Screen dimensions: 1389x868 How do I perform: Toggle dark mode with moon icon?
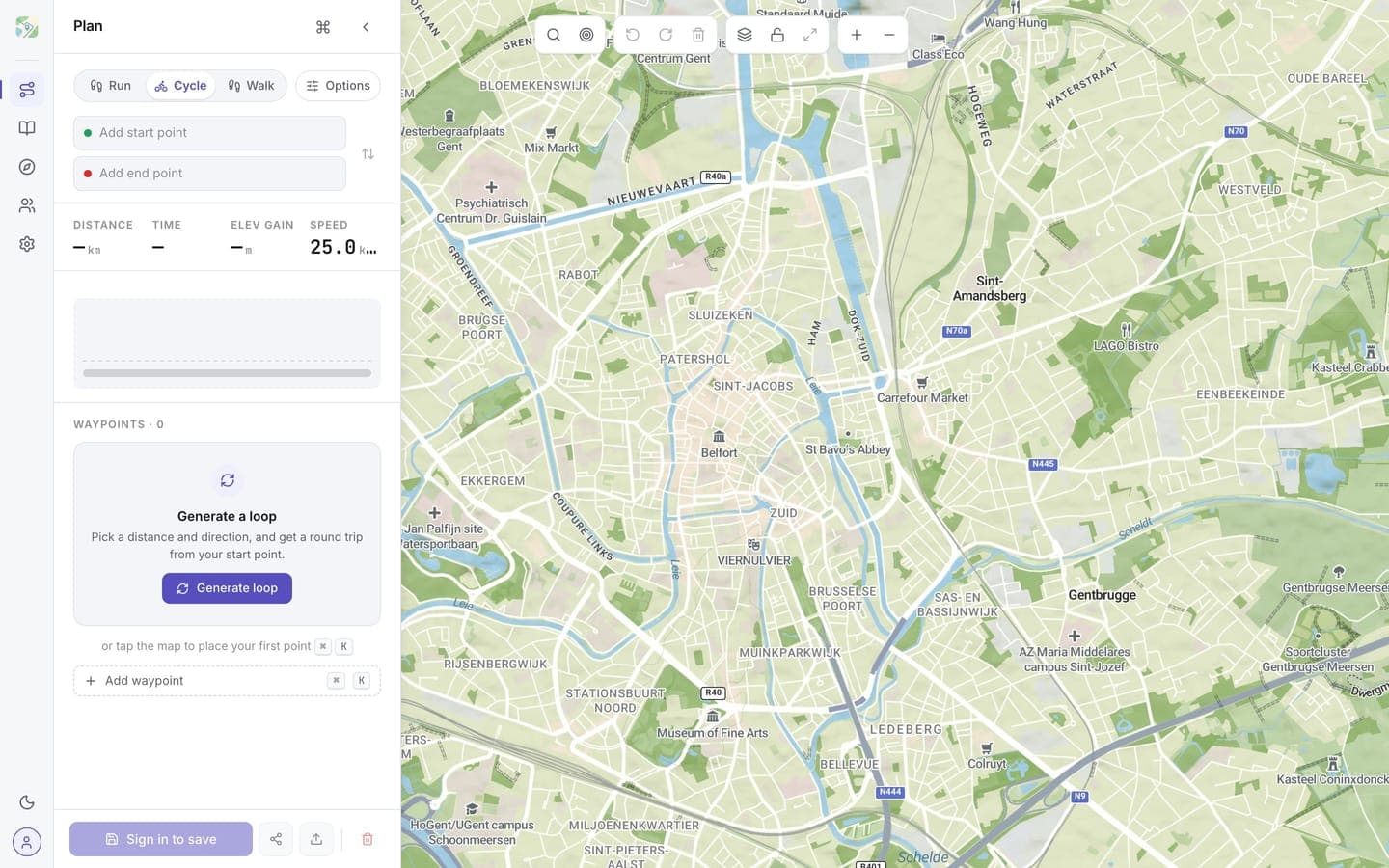(x=27, y=802)
